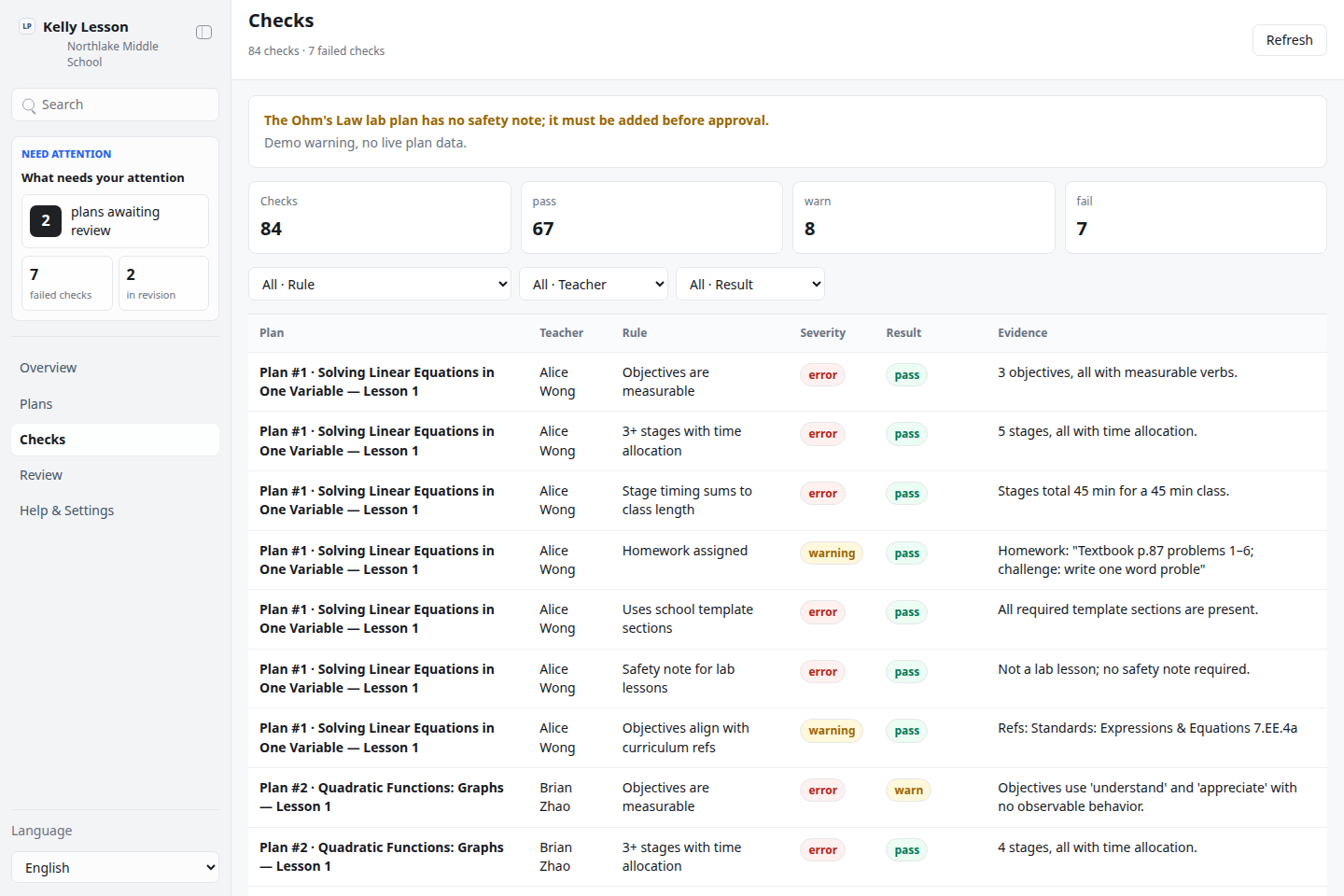Click Plan #2 in the Objectives are measurable row
Image resolution: width=1344 pixels, height=896 pixels.
(382, 797)
